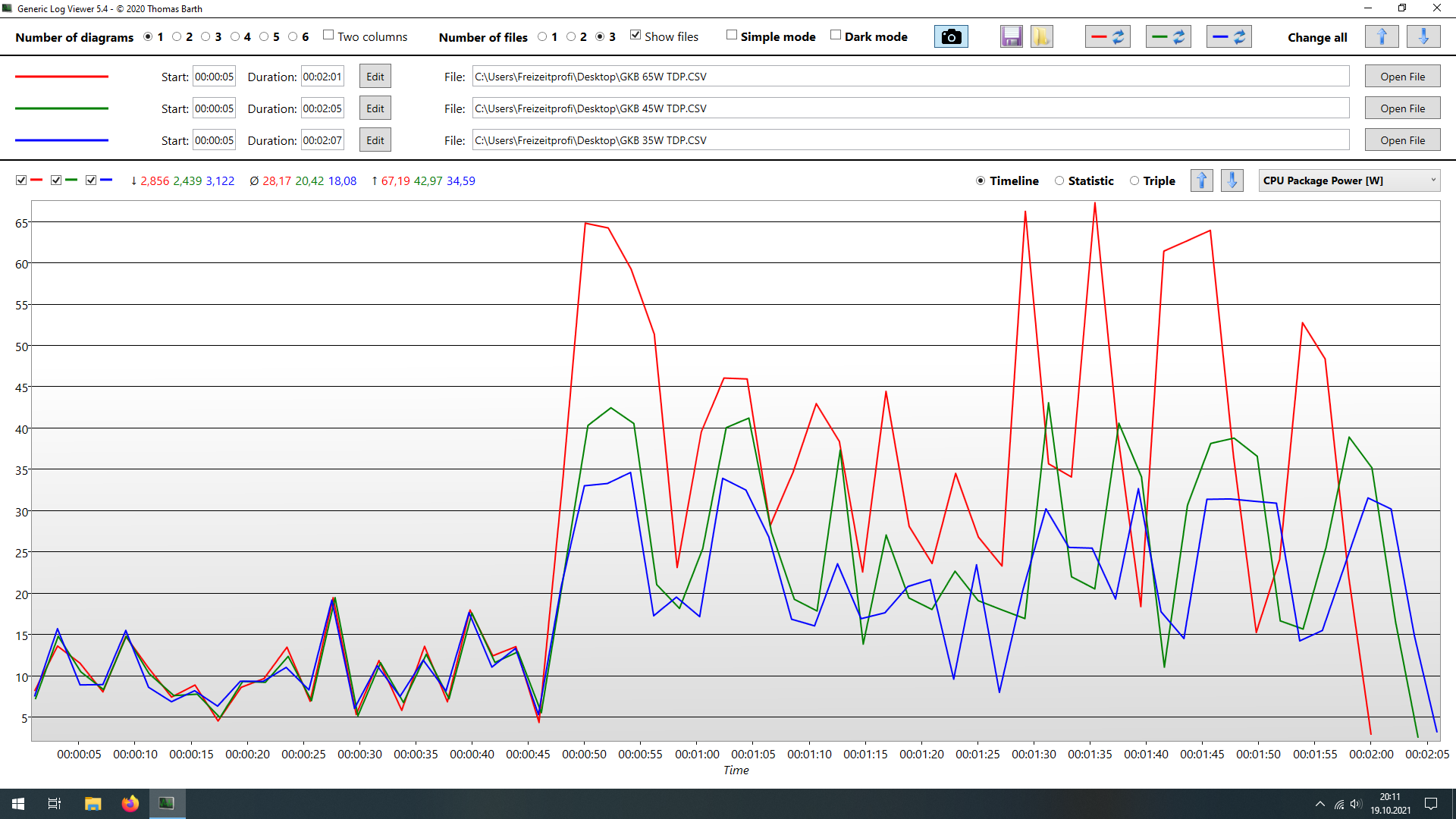Screen dimensions: 1456x819
Task: Enable the Dark mode checkbox
Action: click(836, 36)
